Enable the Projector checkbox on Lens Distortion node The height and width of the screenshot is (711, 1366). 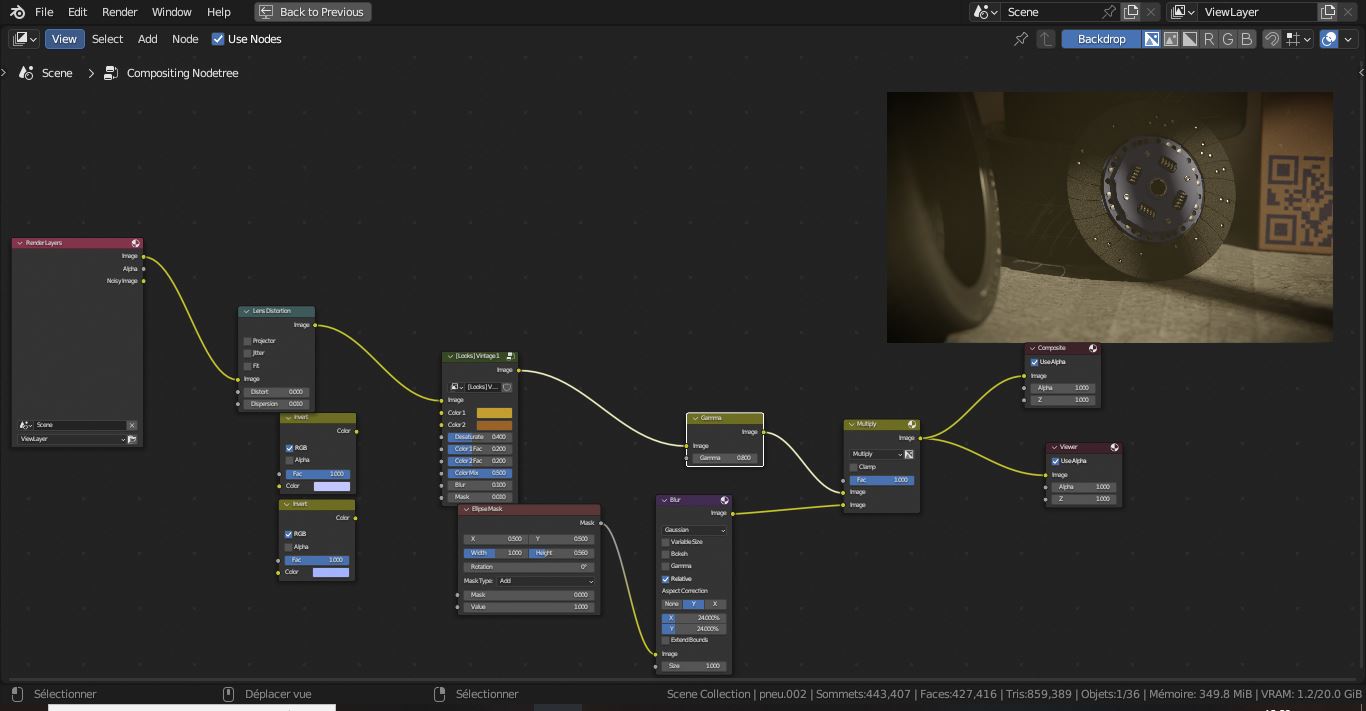tap(247, 340)
